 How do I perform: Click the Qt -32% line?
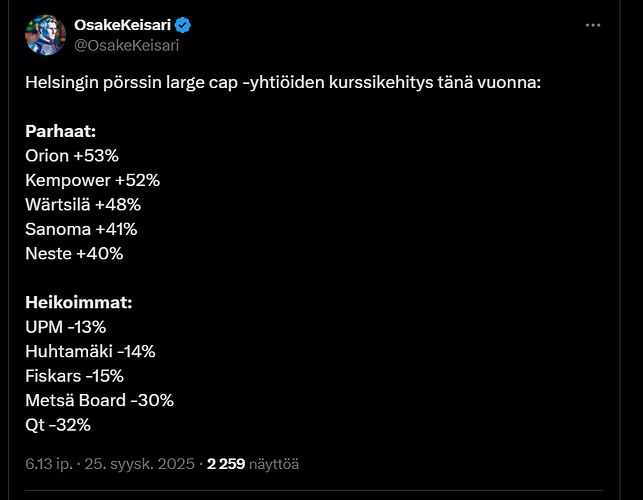(x=58, y=425)
